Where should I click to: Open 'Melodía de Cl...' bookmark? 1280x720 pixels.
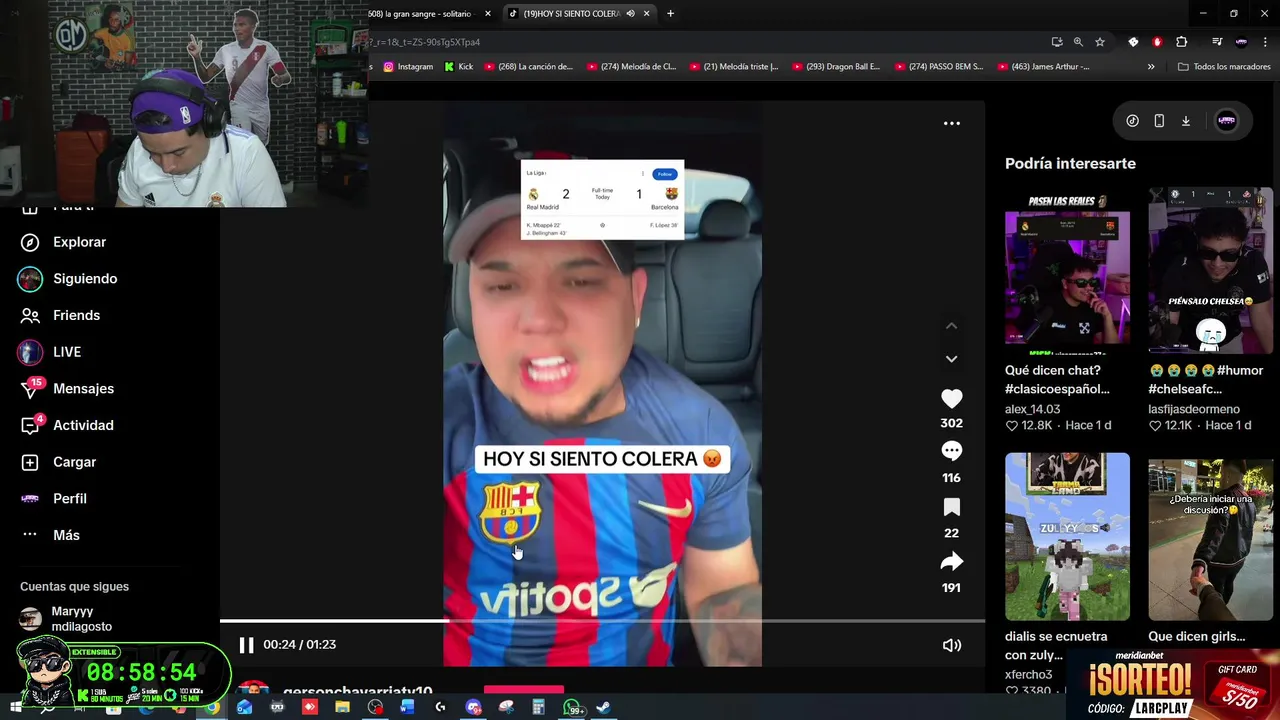(631, 67)
